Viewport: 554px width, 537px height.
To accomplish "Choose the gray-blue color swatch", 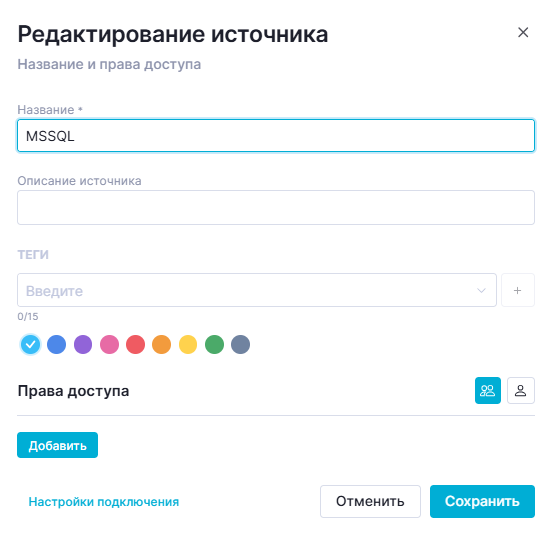I will click(x=241, y=344).
